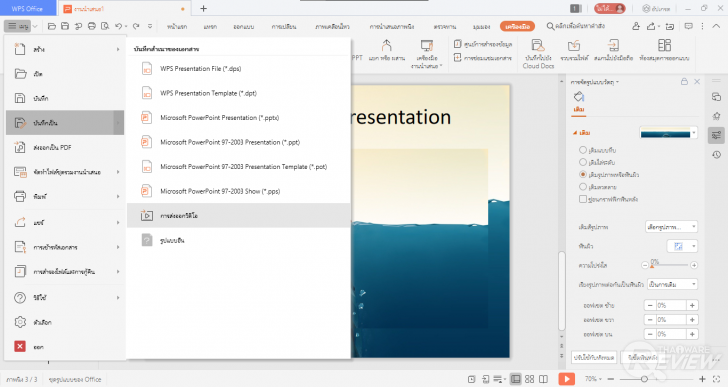728x387 pixels.
Task: Click the comment bubble icon in top toolbar
Action: coord(689,26)
